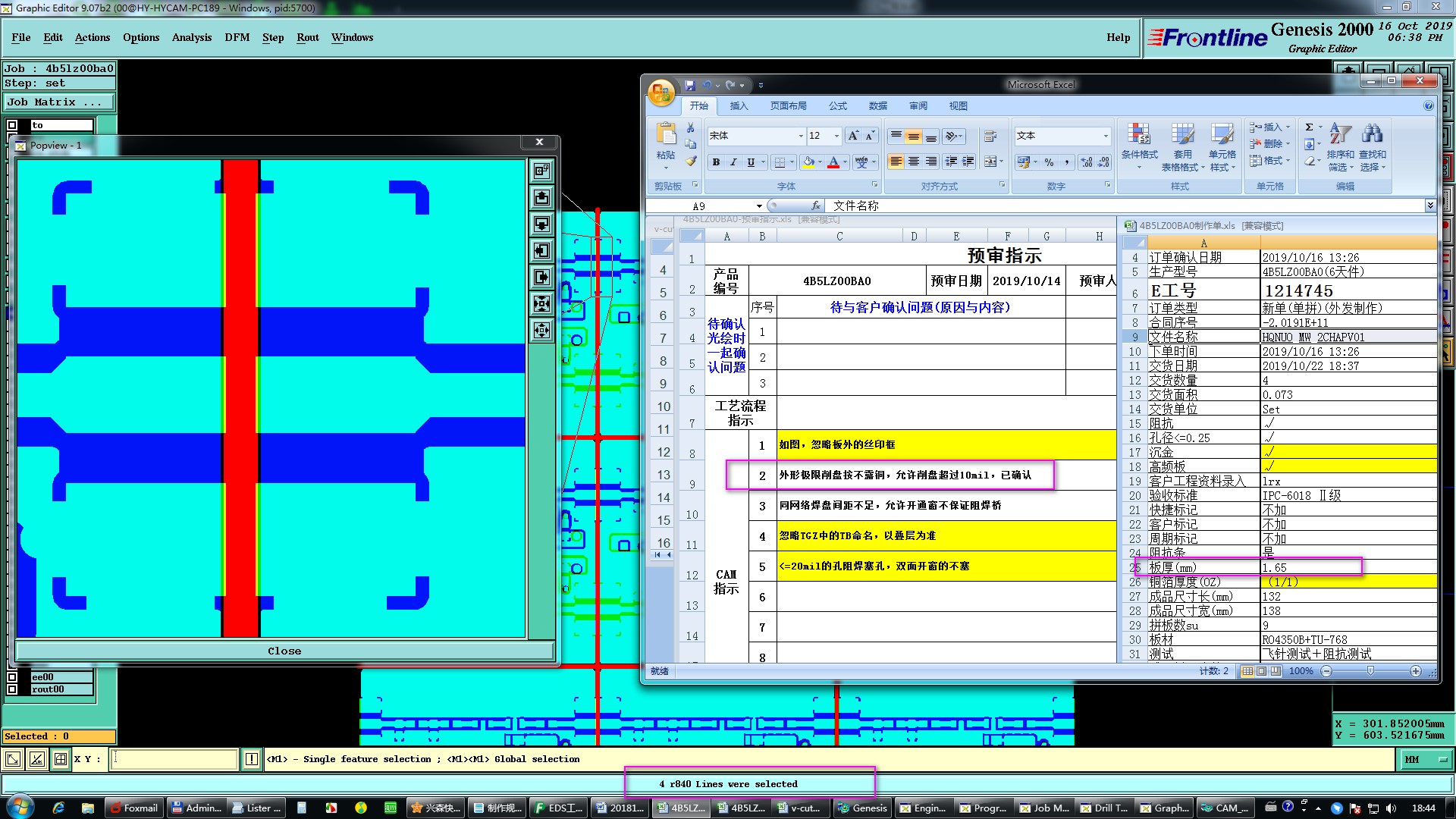Image resolution: width=1456 pixels, height=819 pixels.
Task: Click the pan-left arrow icon in Popview
Action: point(541,251)
